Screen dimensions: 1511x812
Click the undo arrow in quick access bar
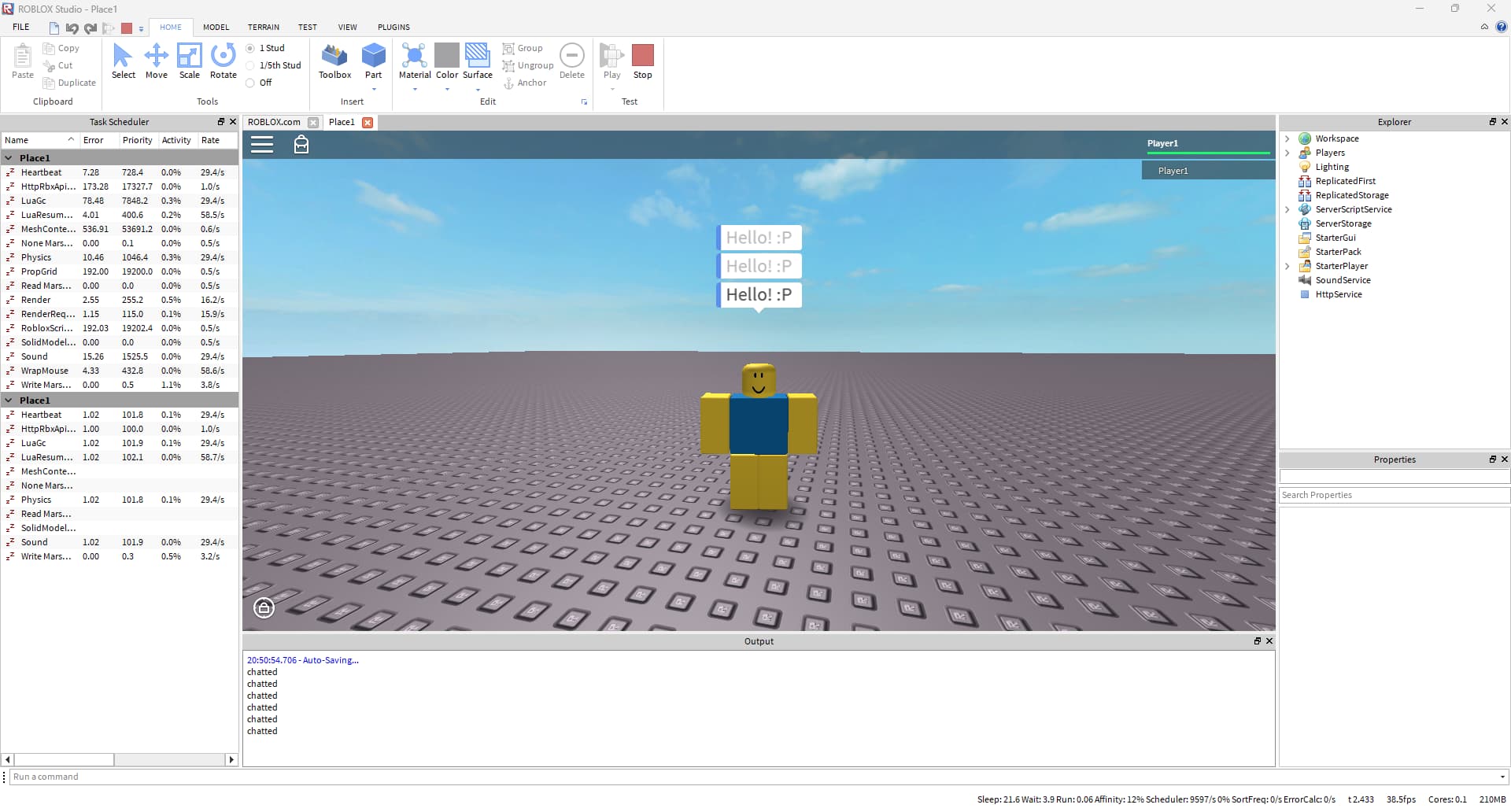pyautogui.click(x=72, y=28)
